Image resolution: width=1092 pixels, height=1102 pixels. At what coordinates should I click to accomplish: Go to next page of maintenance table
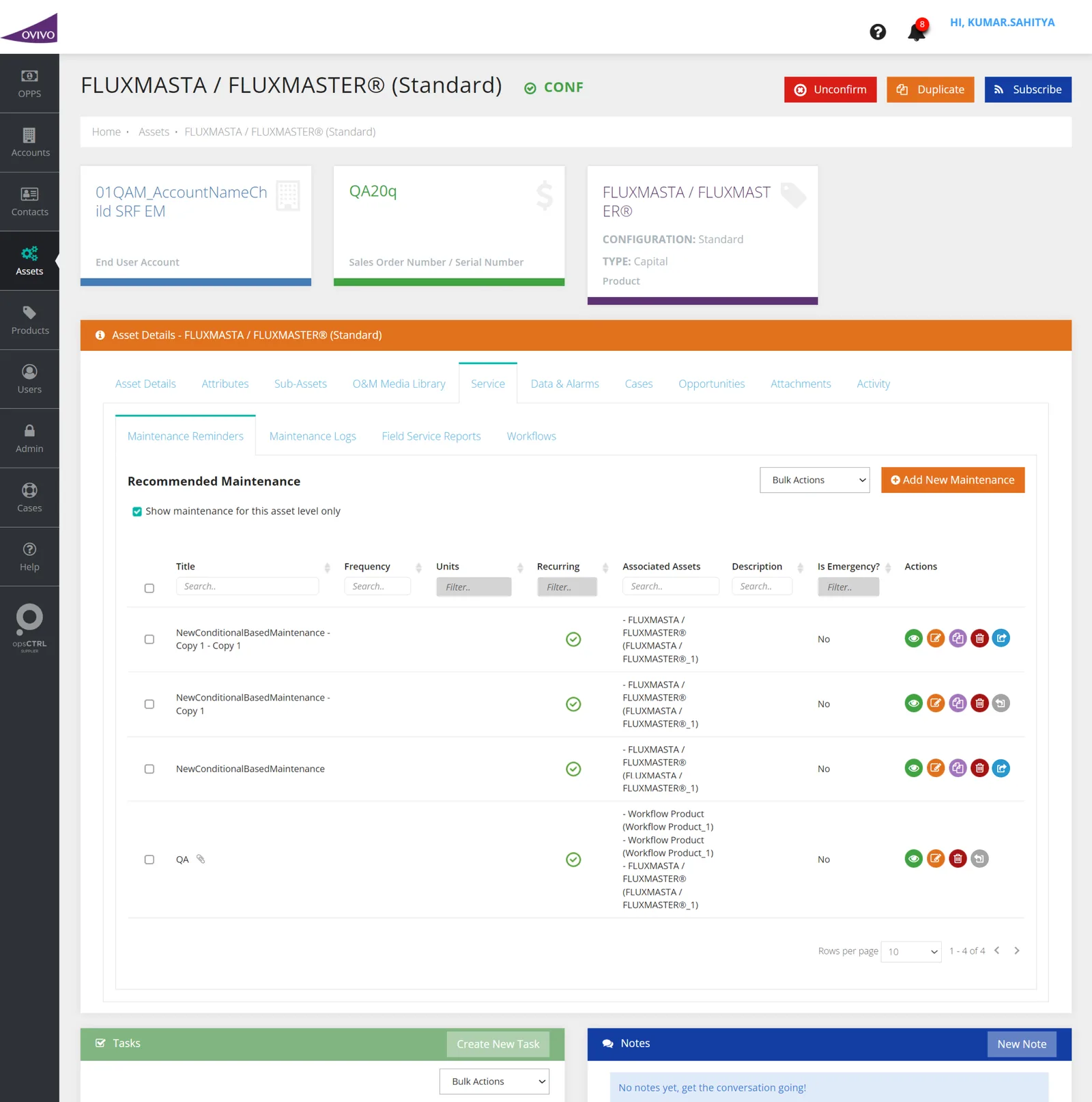(x=1017, y=950)
